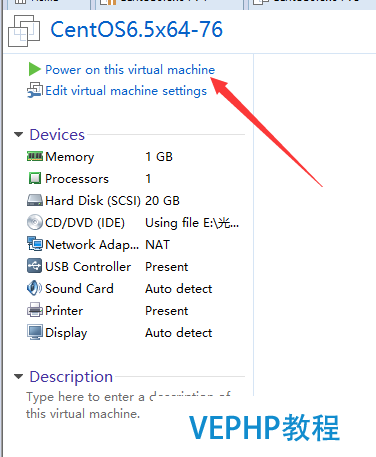
Task: Click the Edit settings wrench icon
Action: point(35,90)
